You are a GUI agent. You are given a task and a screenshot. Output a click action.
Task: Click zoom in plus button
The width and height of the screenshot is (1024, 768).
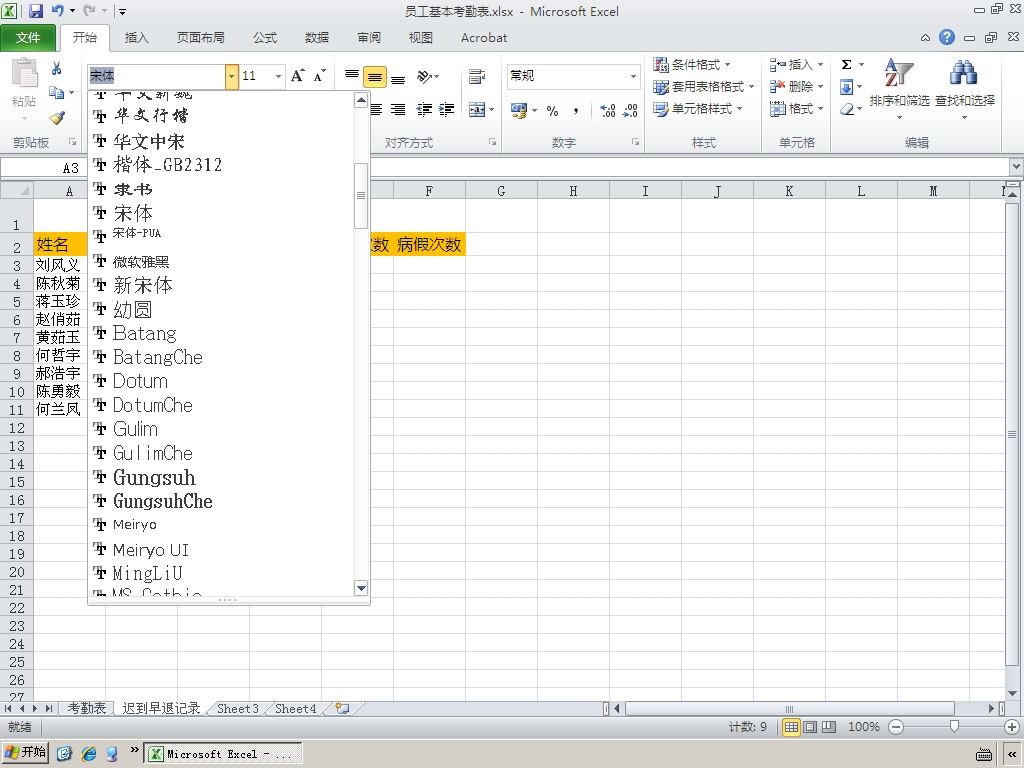1012,727
